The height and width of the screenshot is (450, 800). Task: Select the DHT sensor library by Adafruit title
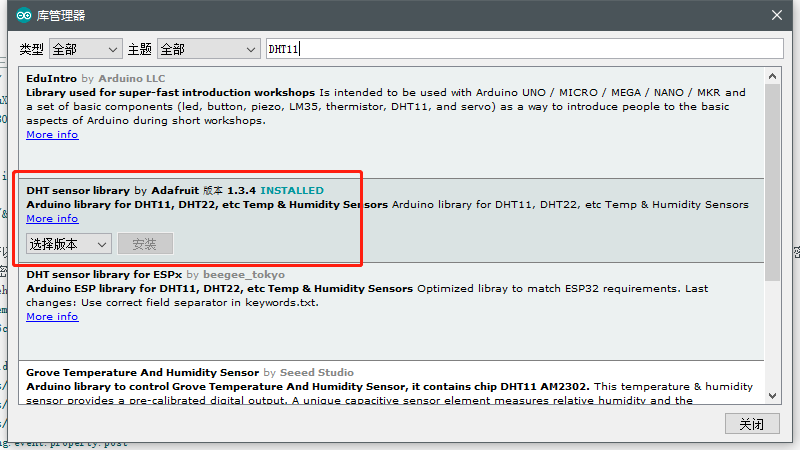pyautogui.click(x=78, y=190)
